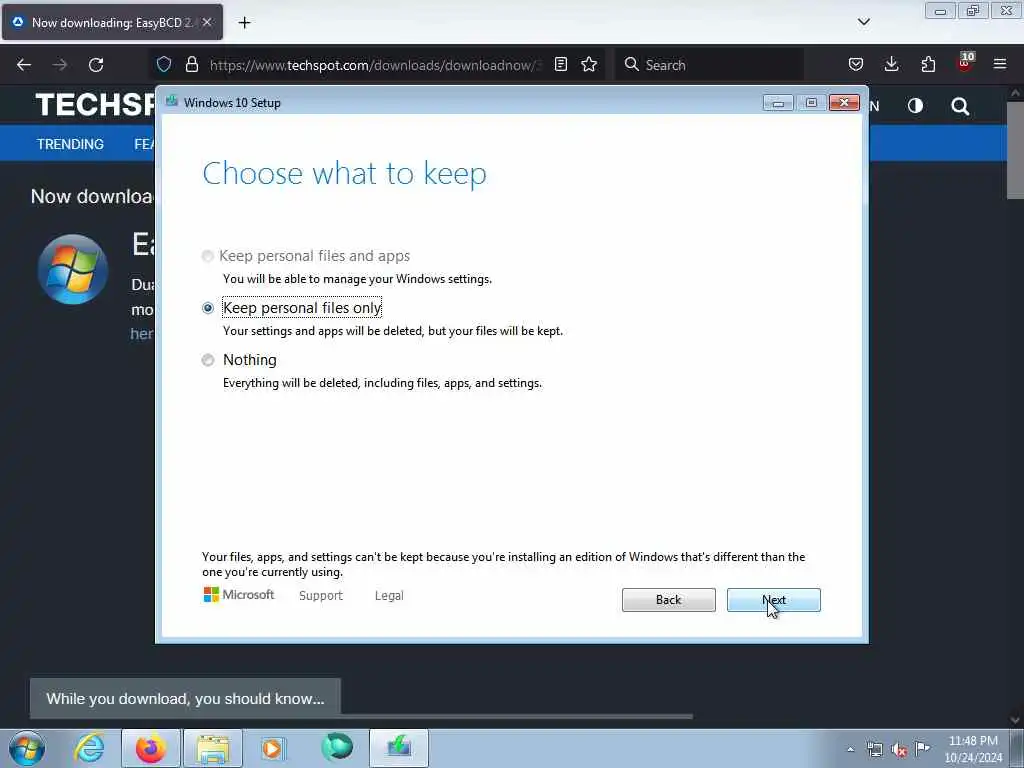
Task: Open the Support link in setup
Action: click(321, 596)
